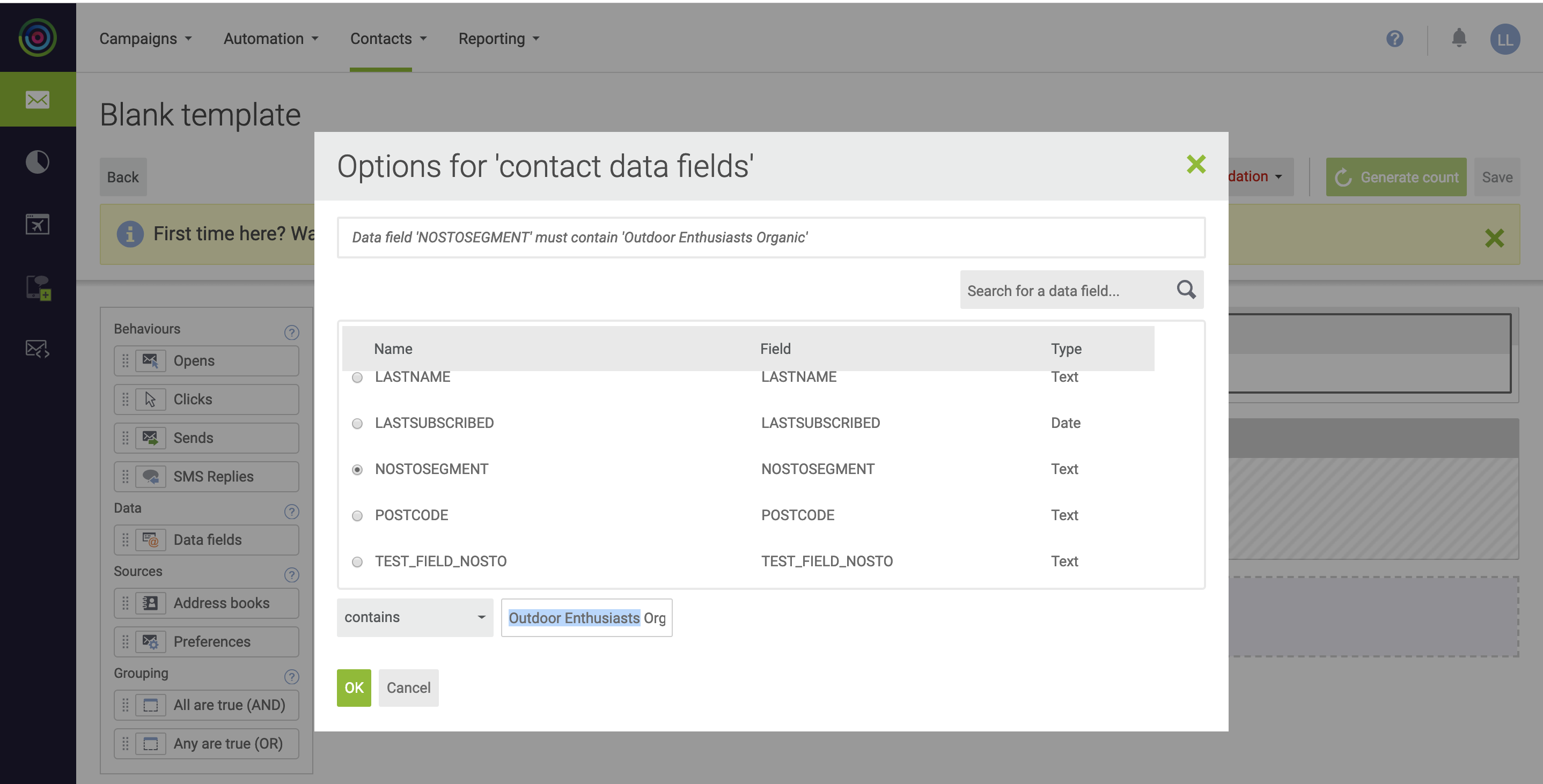Open help for Data section
This screenshot has height=784, width=1543.
coord(292,512)
